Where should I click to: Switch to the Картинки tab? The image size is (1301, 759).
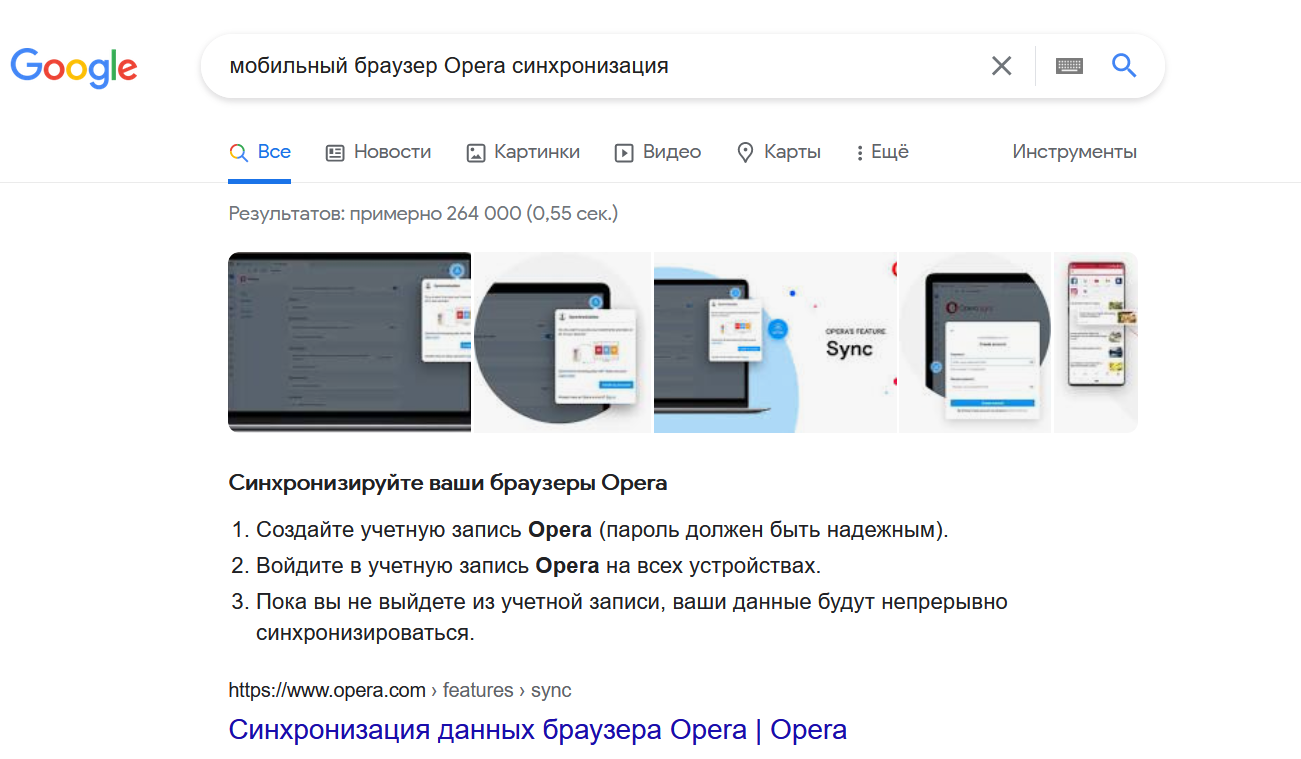tap(523, 152)
